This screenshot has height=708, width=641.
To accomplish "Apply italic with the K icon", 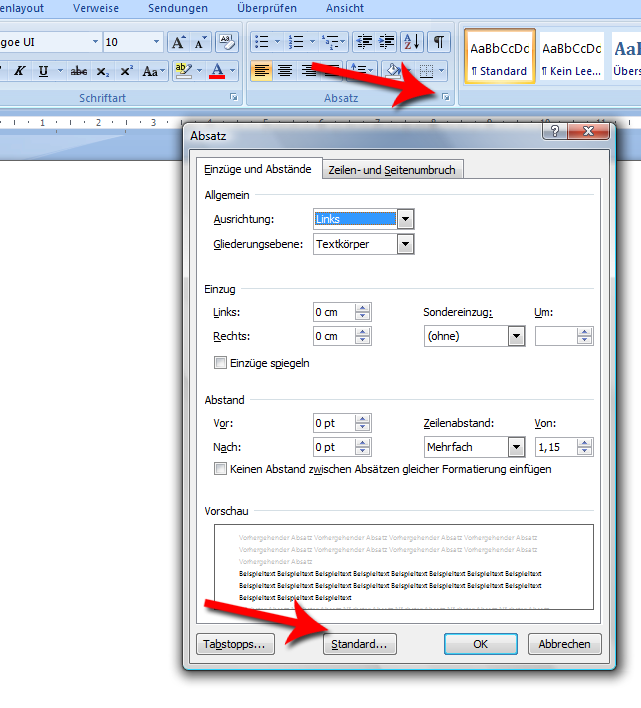I will [20, 71].
